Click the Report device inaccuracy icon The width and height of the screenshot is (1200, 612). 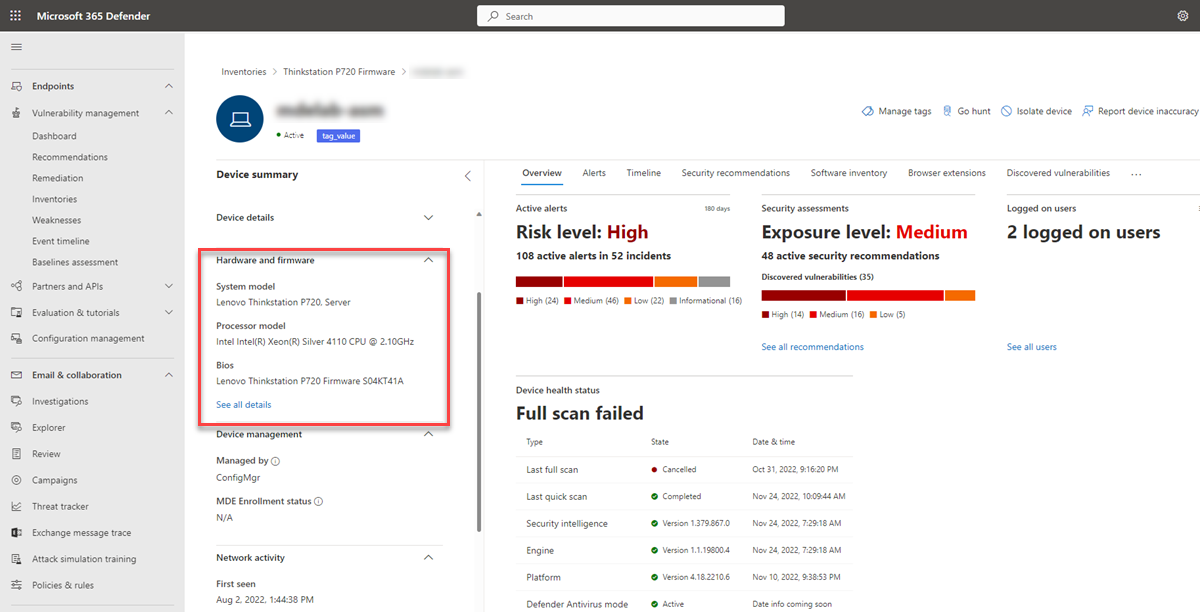tap(1087, 111)
